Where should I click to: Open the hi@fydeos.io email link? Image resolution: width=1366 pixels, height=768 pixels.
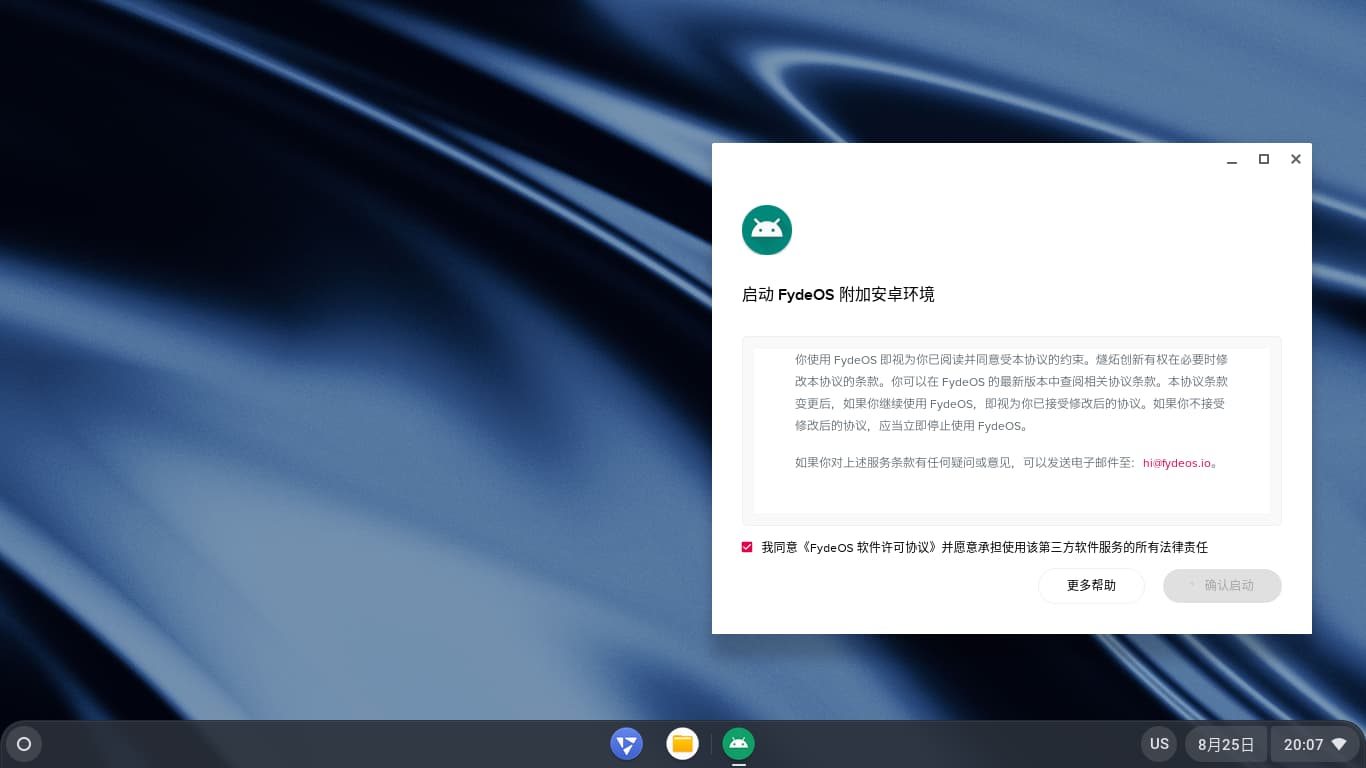tap(1177, 463)
